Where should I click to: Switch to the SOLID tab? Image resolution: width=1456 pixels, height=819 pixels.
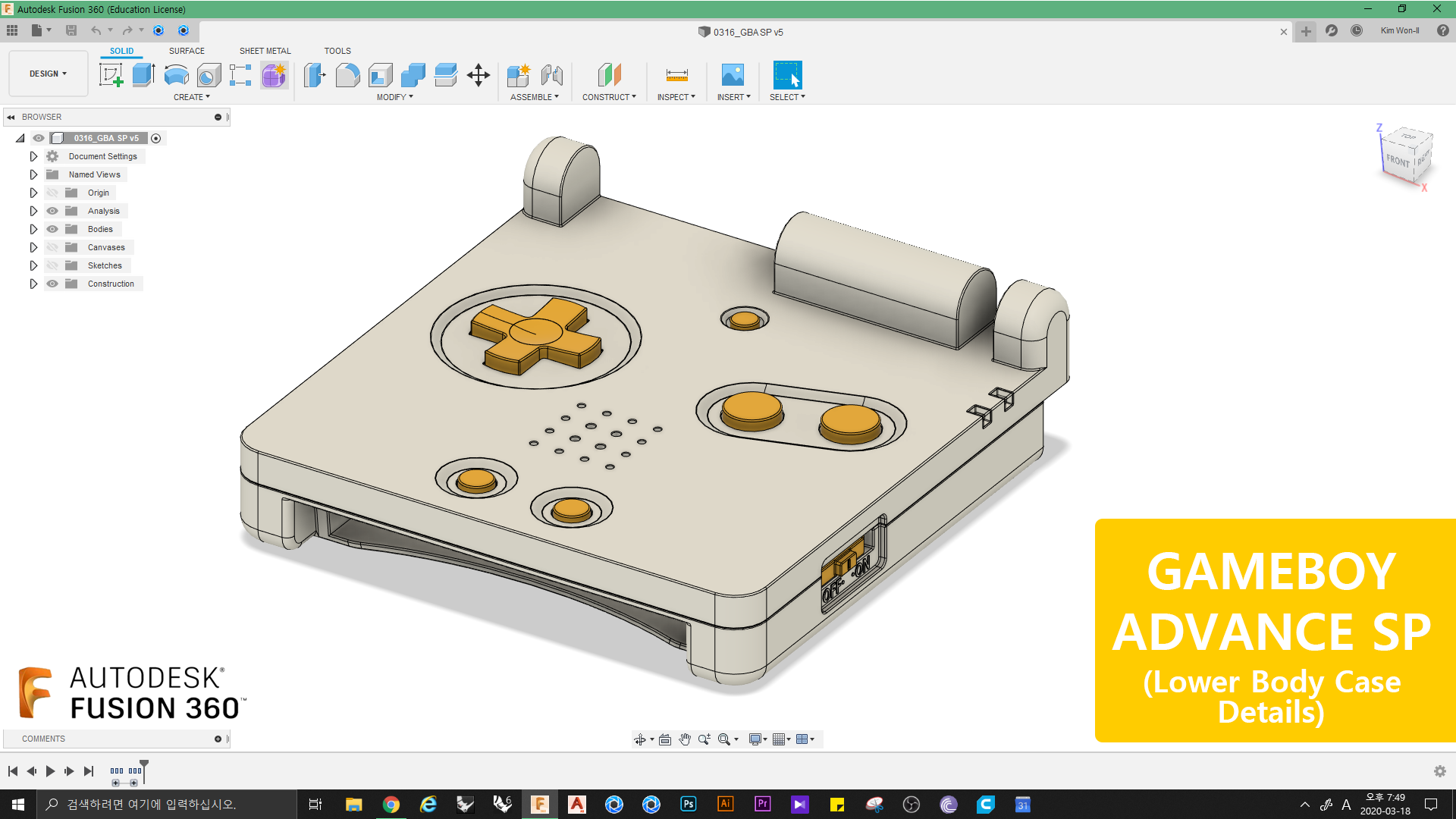[x=121, y=51]
